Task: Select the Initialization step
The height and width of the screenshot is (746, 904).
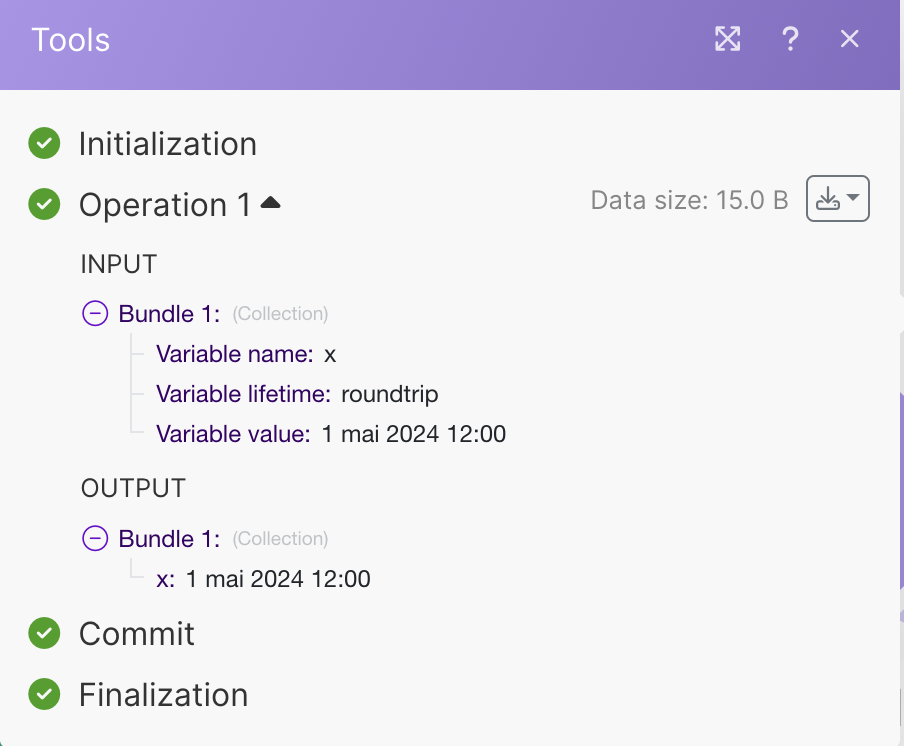Action: pyautogui.click(x=167, y=144)
